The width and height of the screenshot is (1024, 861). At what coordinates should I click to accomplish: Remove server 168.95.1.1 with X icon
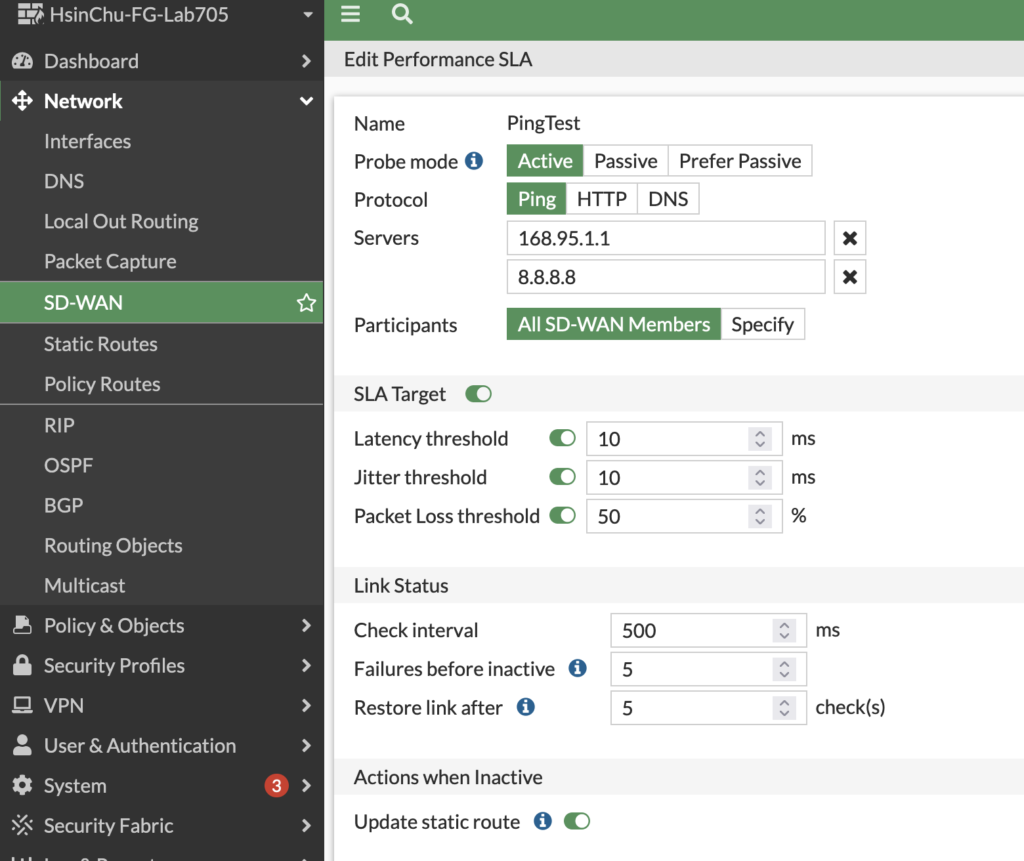[849, 239]
